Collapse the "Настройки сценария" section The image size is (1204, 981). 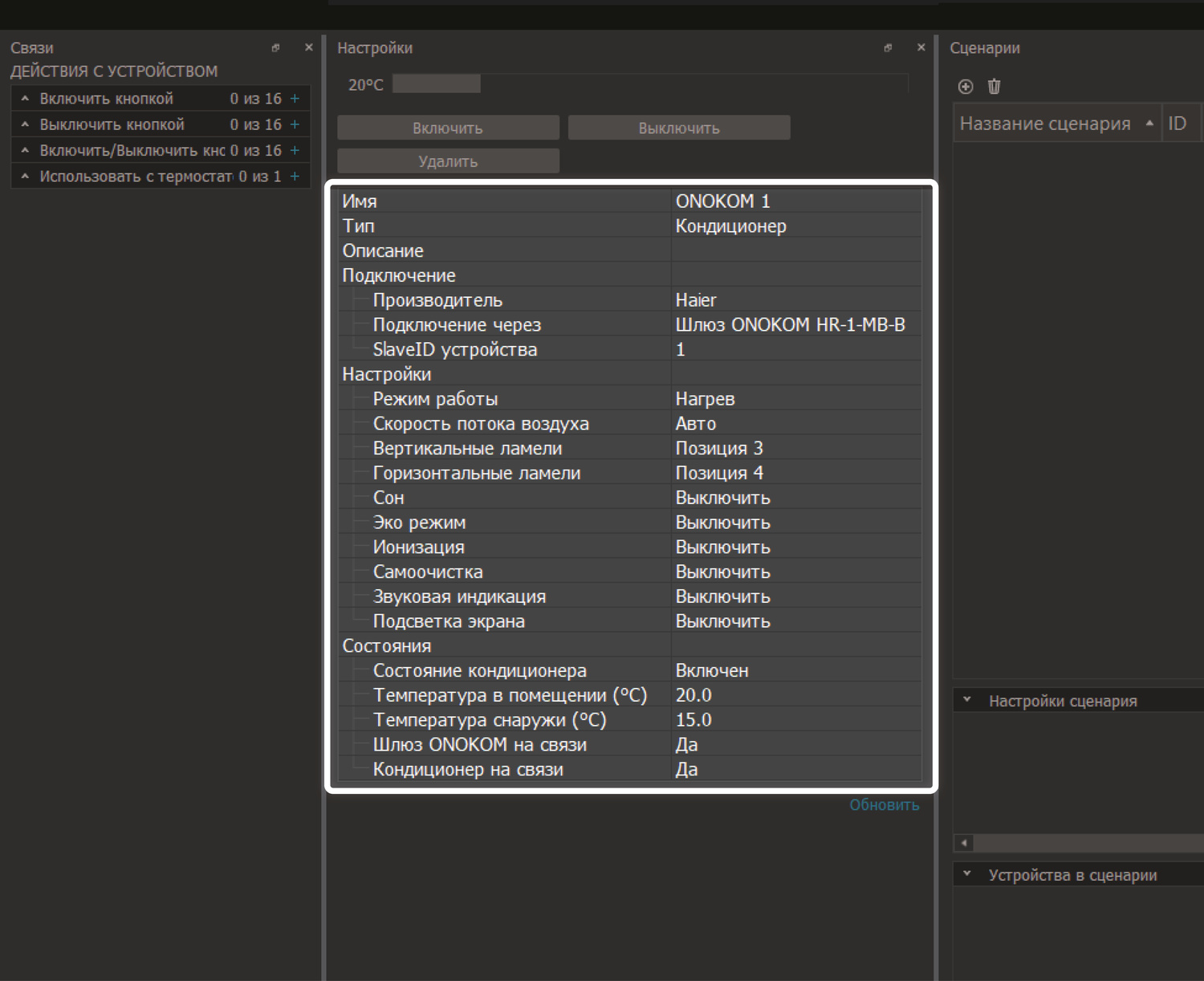point(967,700)
